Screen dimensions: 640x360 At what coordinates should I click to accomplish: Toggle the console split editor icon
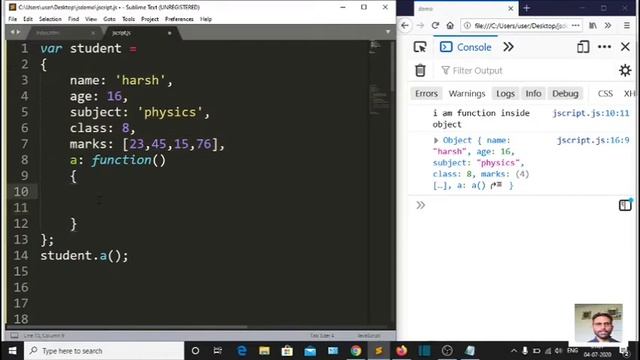click(625, 204)
